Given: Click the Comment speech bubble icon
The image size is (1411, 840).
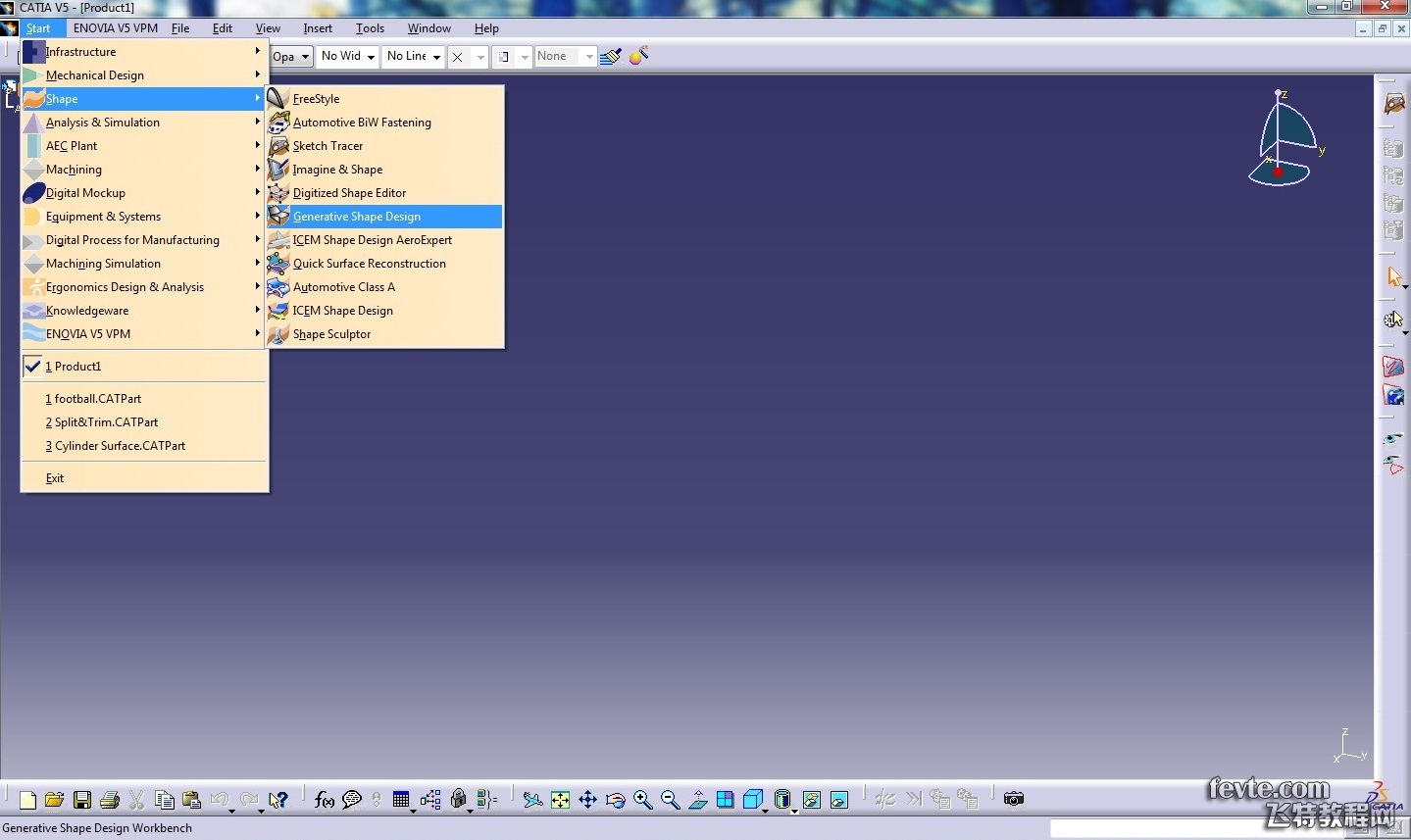Looking at the screenshot, I should [352, 800].
